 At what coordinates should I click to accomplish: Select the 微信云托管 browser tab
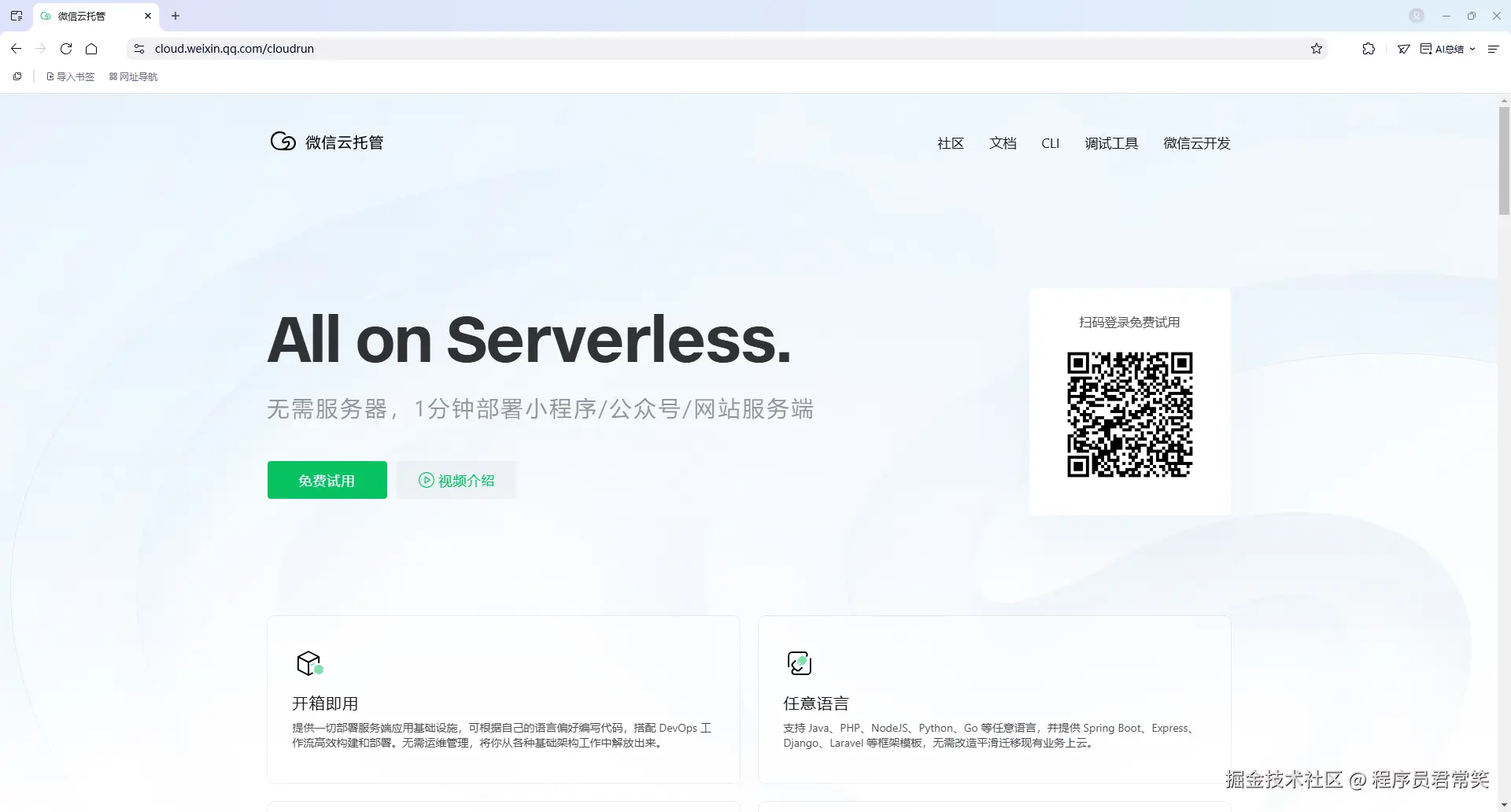point(96,16)
